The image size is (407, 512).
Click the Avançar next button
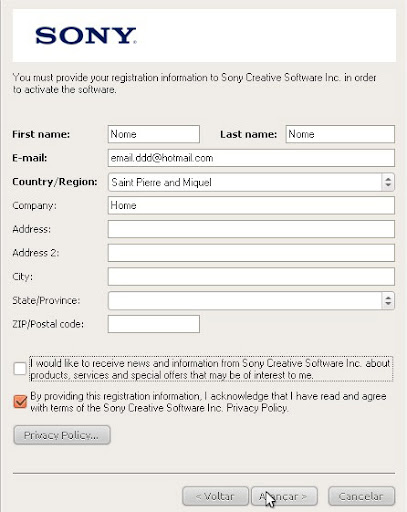(x=284, y=496)
